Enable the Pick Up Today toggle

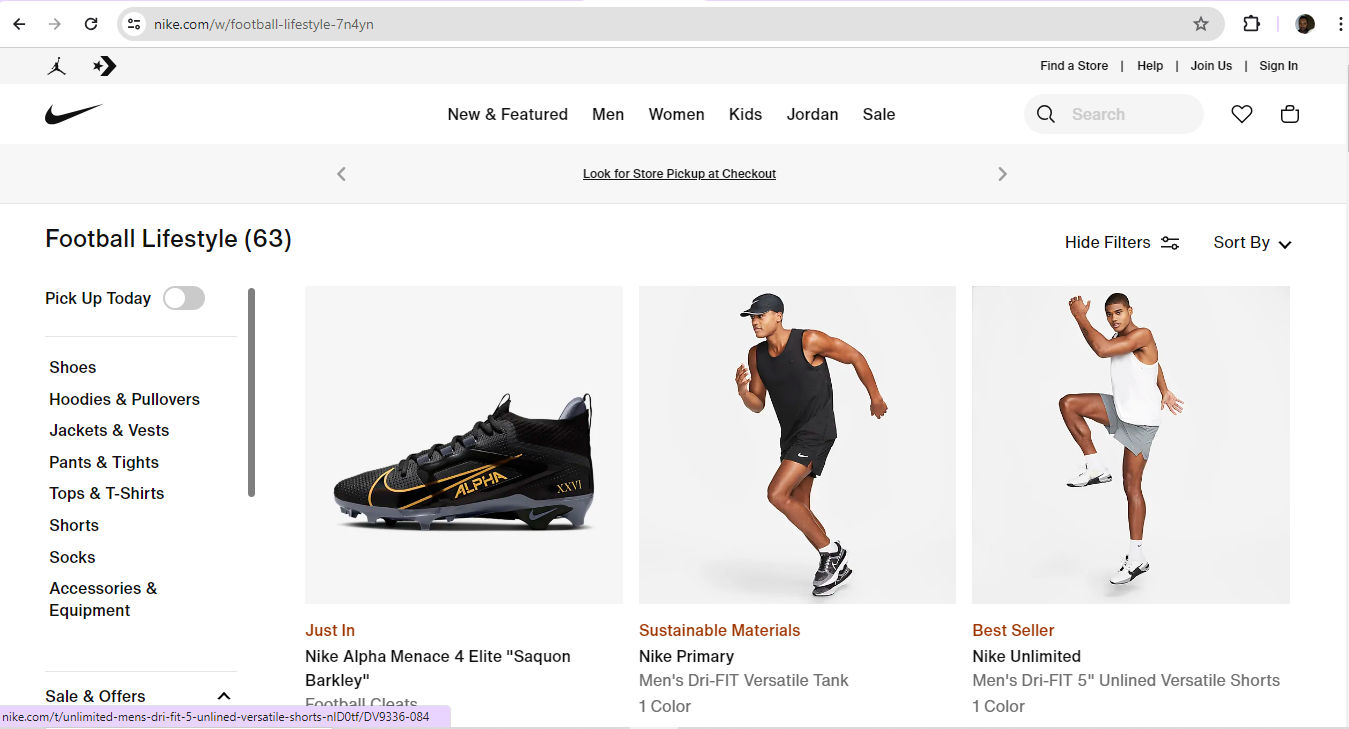click(184, 298)
